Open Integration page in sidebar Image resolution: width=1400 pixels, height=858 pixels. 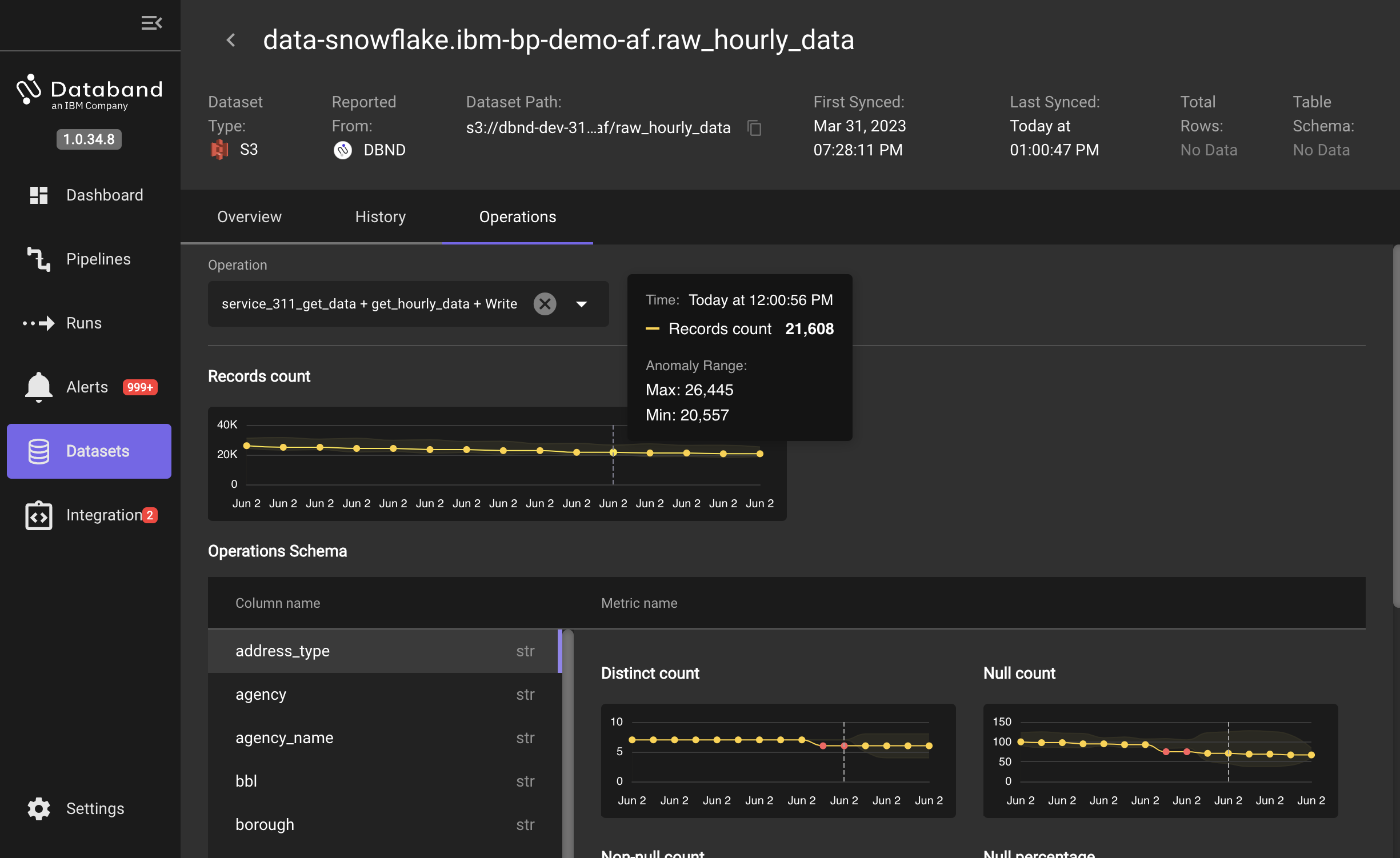point(103,515)
